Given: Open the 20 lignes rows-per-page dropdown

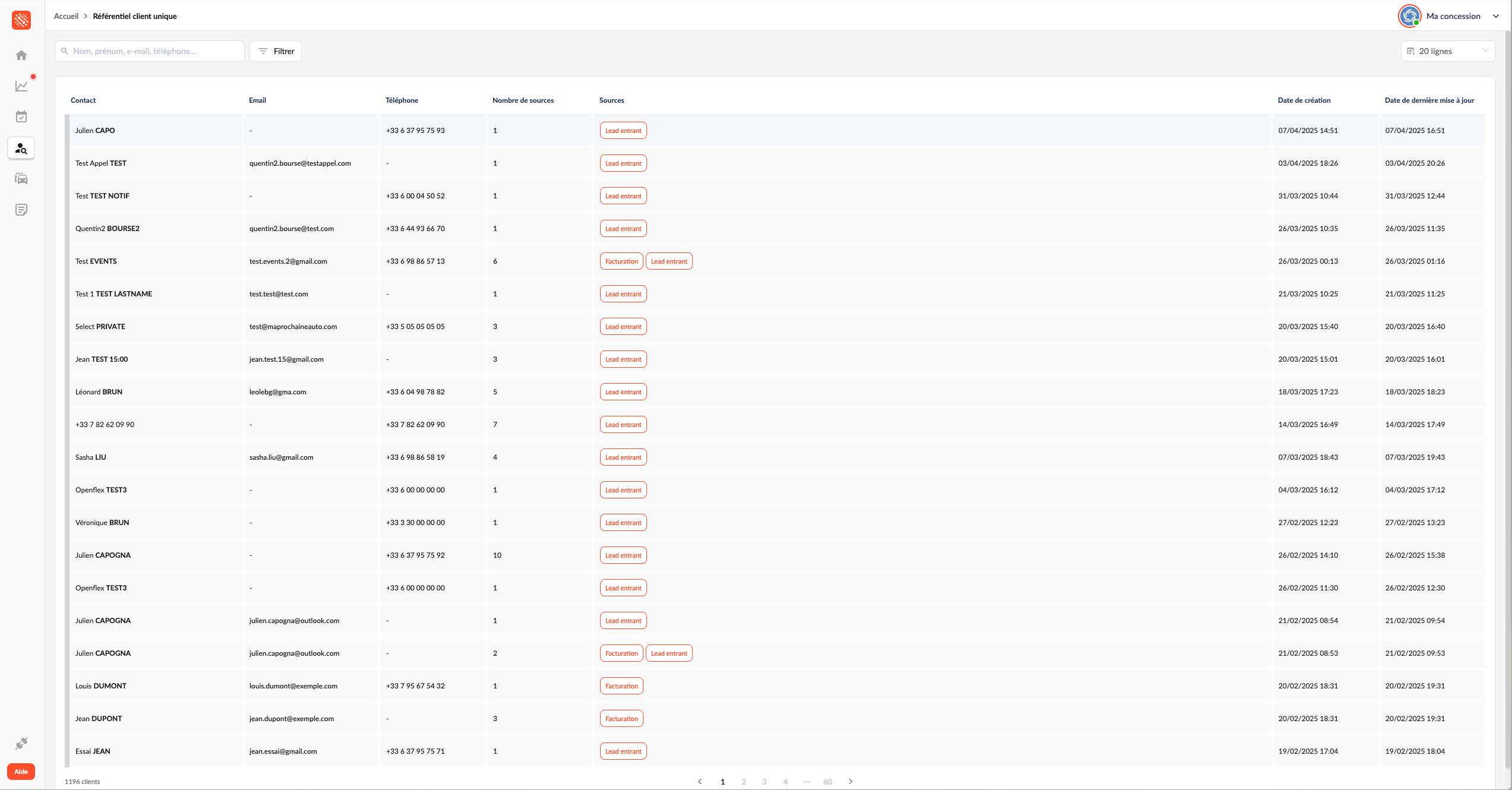Looking at the screenshot, I should pos(1448,51).
